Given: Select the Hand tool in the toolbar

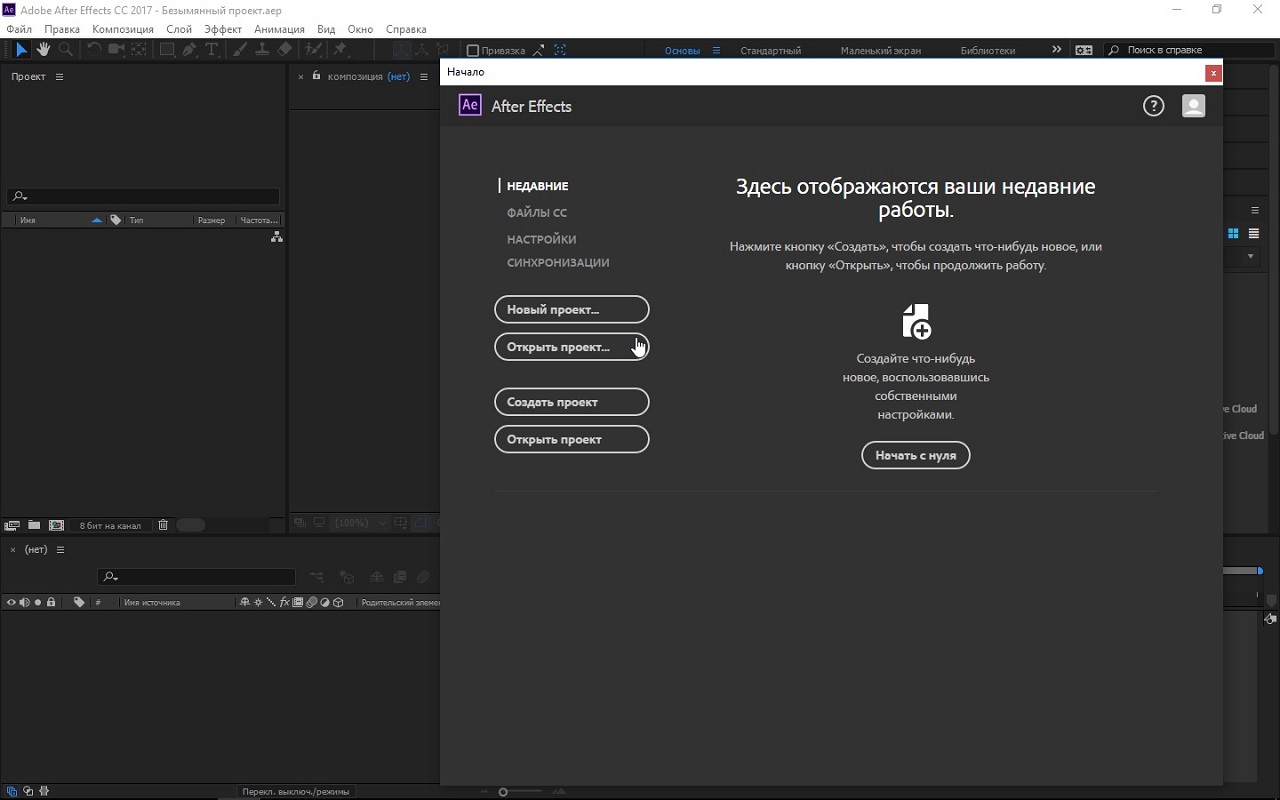Looking at the screenshot, I should (x=44, y=50).
